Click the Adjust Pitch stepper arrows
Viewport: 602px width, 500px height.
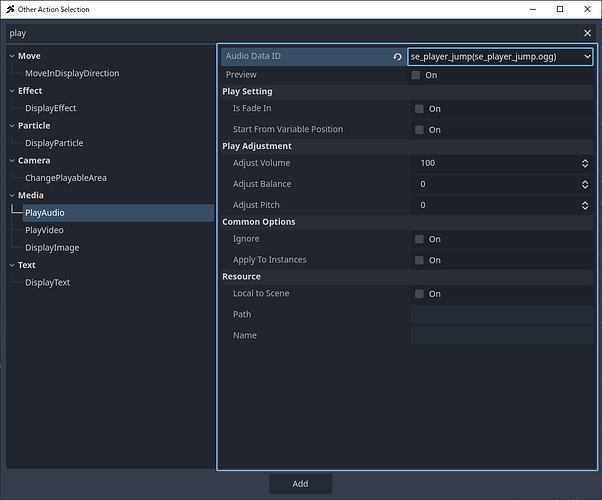pyautogui.click(x=585, y=205)
